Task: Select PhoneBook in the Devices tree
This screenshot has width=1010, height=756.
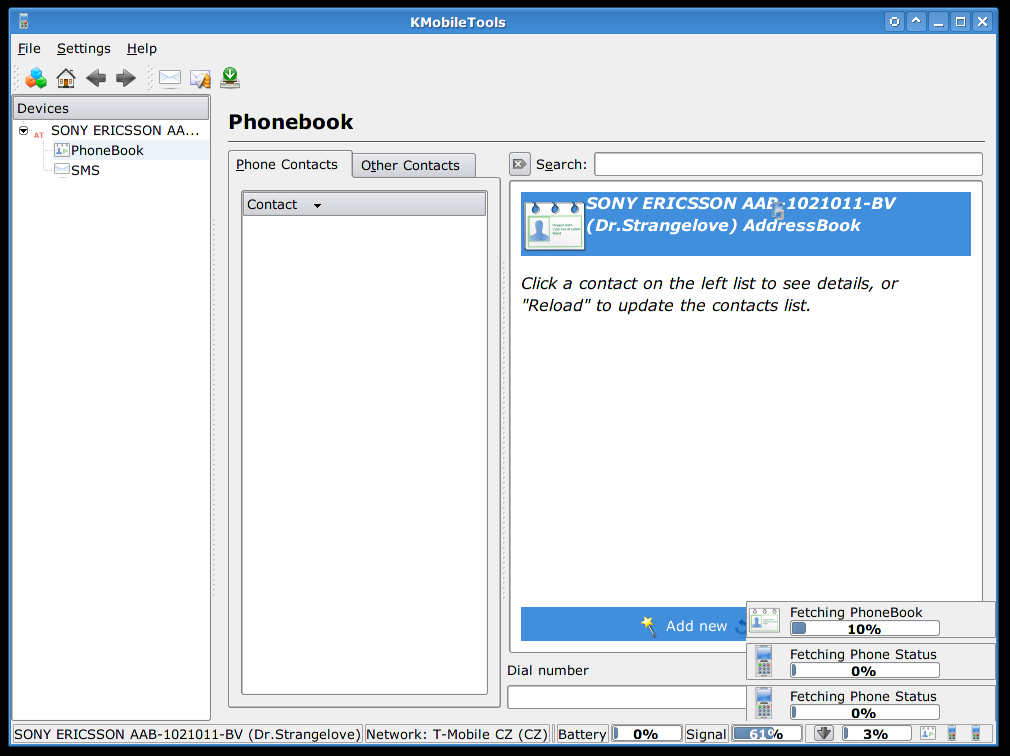Action: pyautogui.click(x=107, y=151)
